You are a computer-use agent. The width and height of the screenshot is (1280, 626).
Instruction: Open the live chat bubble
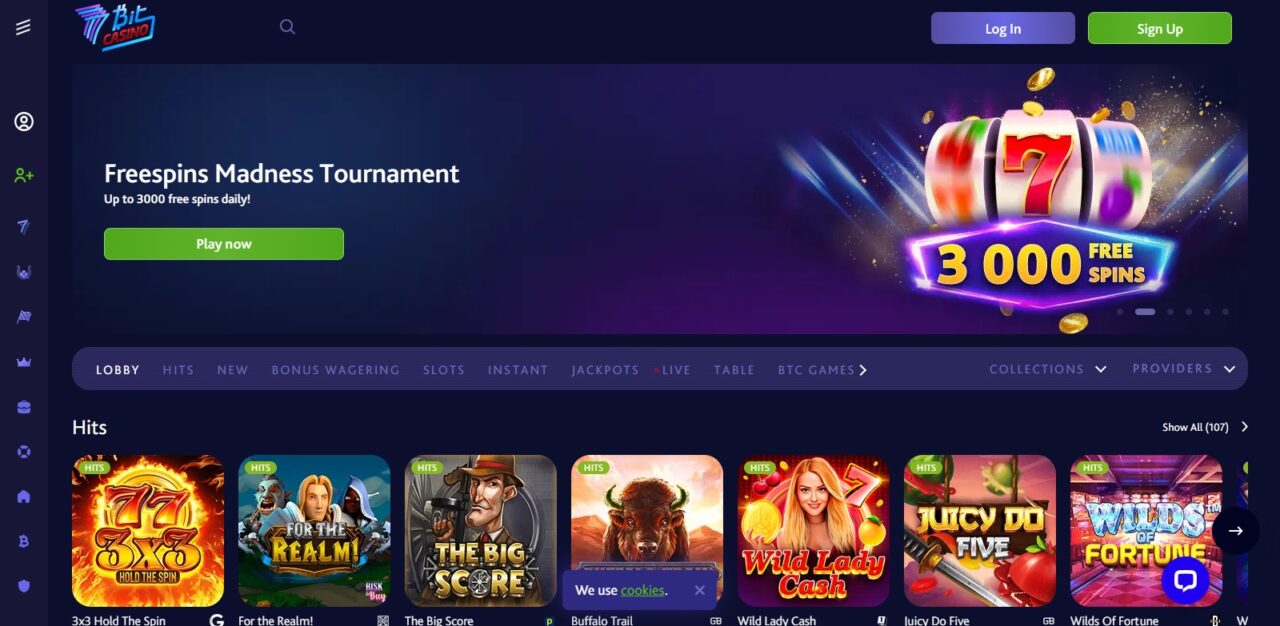click(x=1185, y=581)
